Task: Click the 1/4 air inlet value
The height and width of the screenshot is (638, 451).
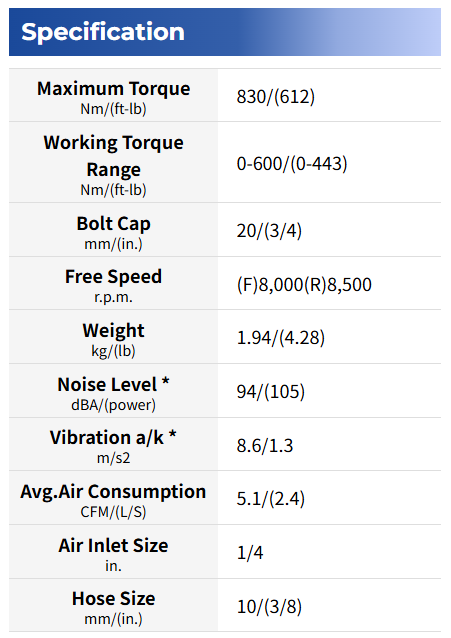Action: tap(250, 553)
